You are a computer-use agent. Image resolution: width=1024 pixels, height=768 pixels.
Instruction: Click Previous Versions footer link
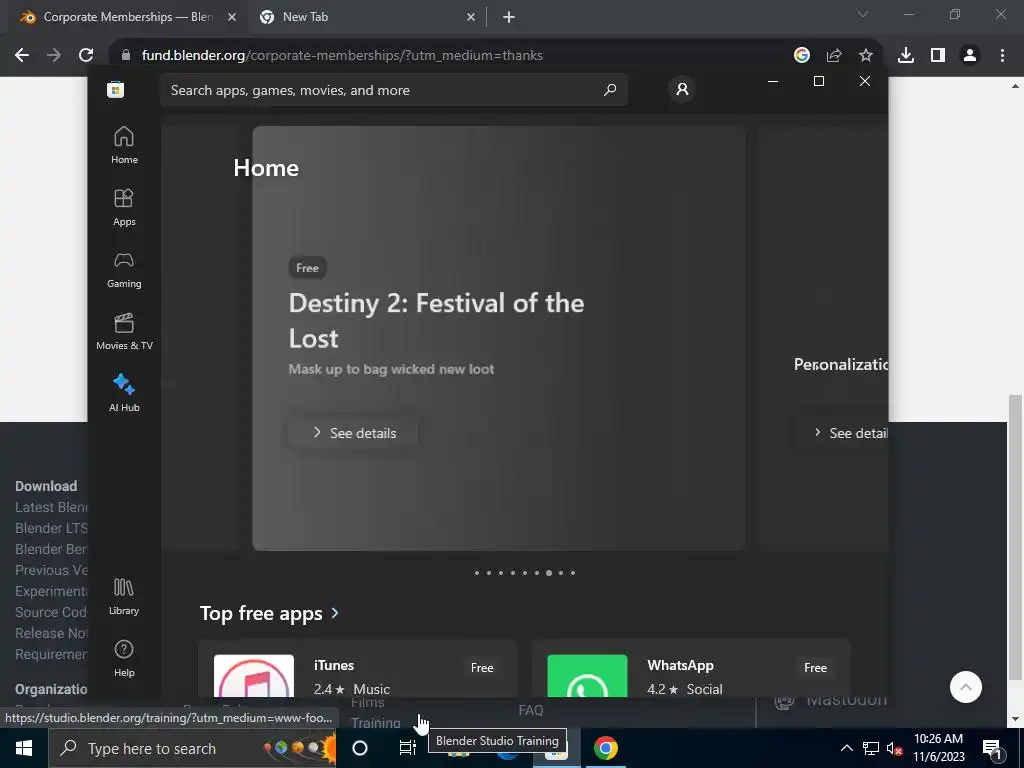click(x=51, y=570)
